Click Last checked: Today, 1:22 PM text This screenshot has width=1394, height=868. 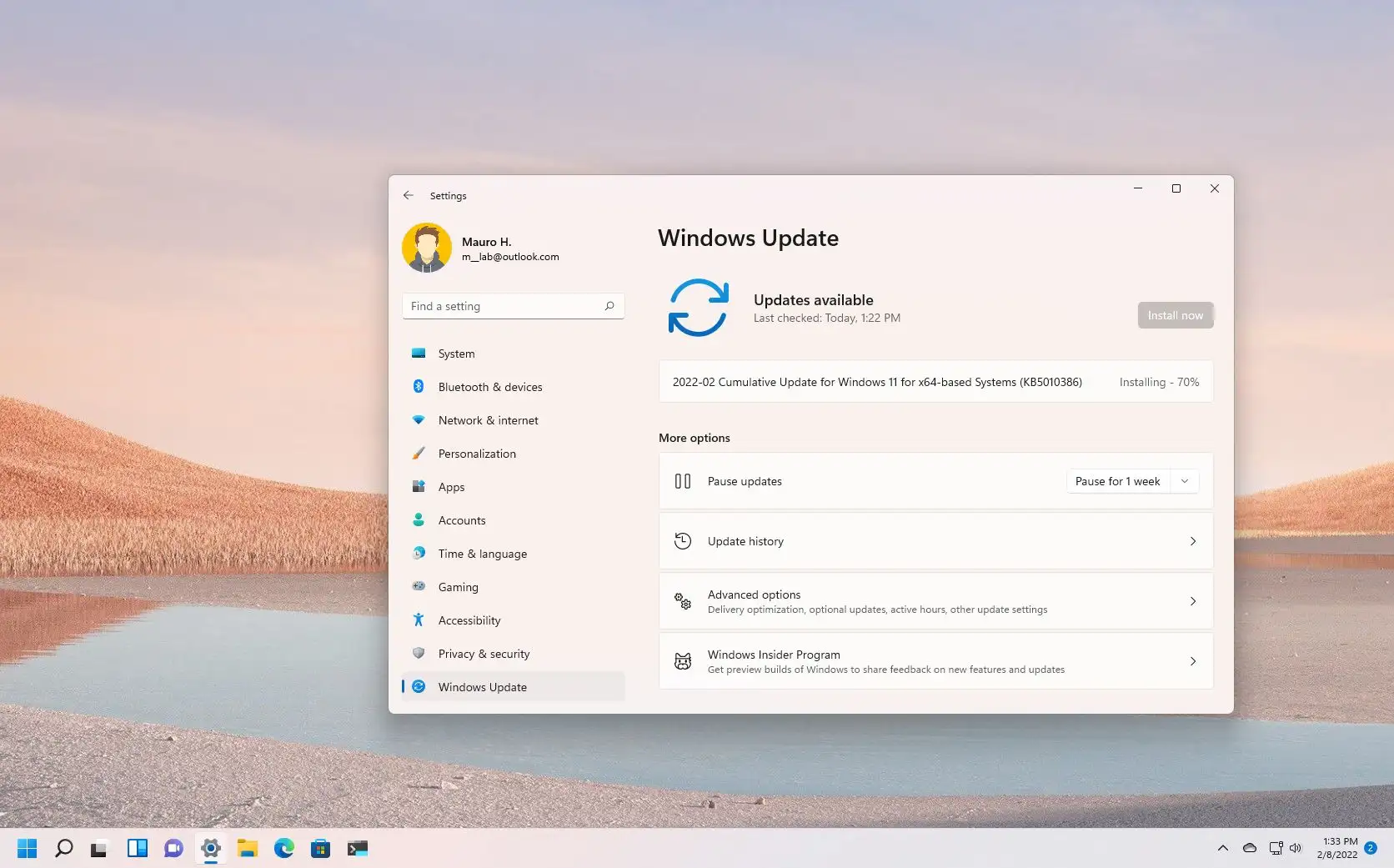pyautogui.click(x=827, y=318)
